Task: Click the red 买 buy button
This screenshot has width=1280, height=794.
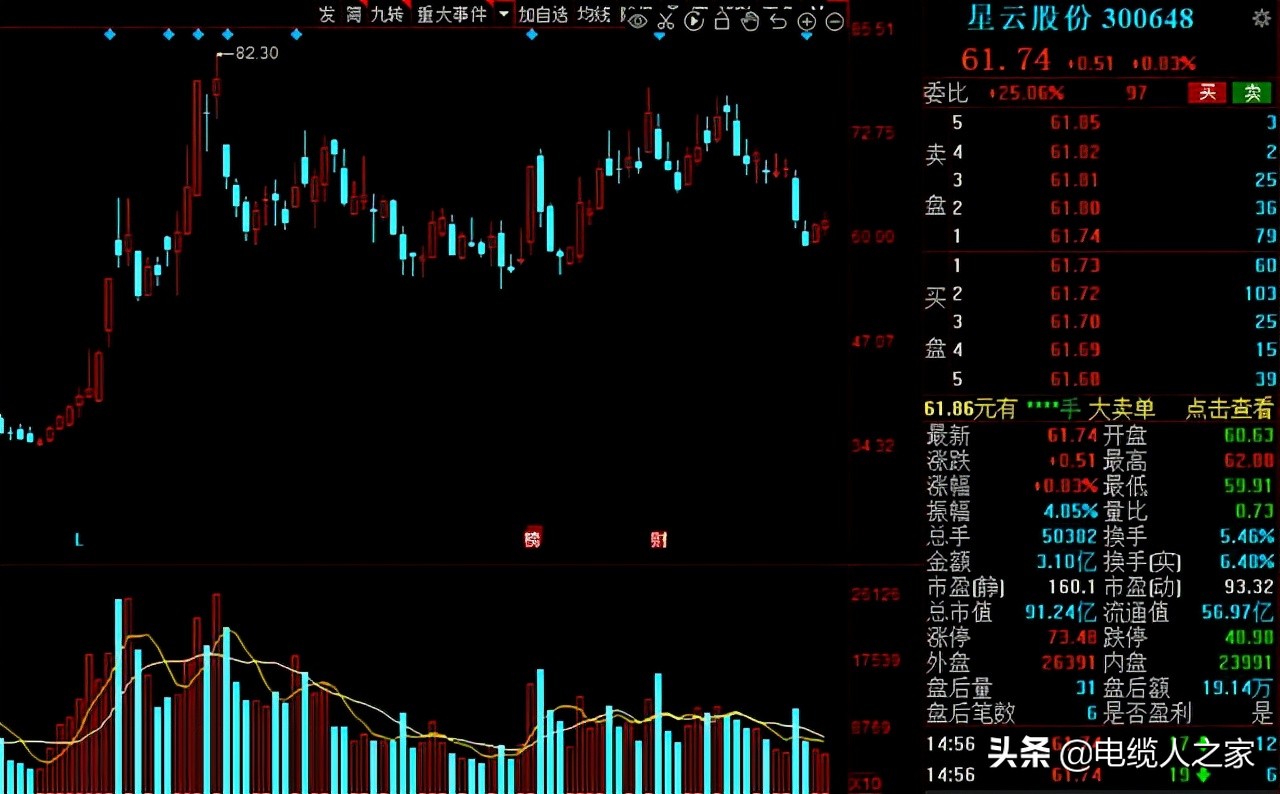Action: pyautogui.click(x=1207, y=93)
